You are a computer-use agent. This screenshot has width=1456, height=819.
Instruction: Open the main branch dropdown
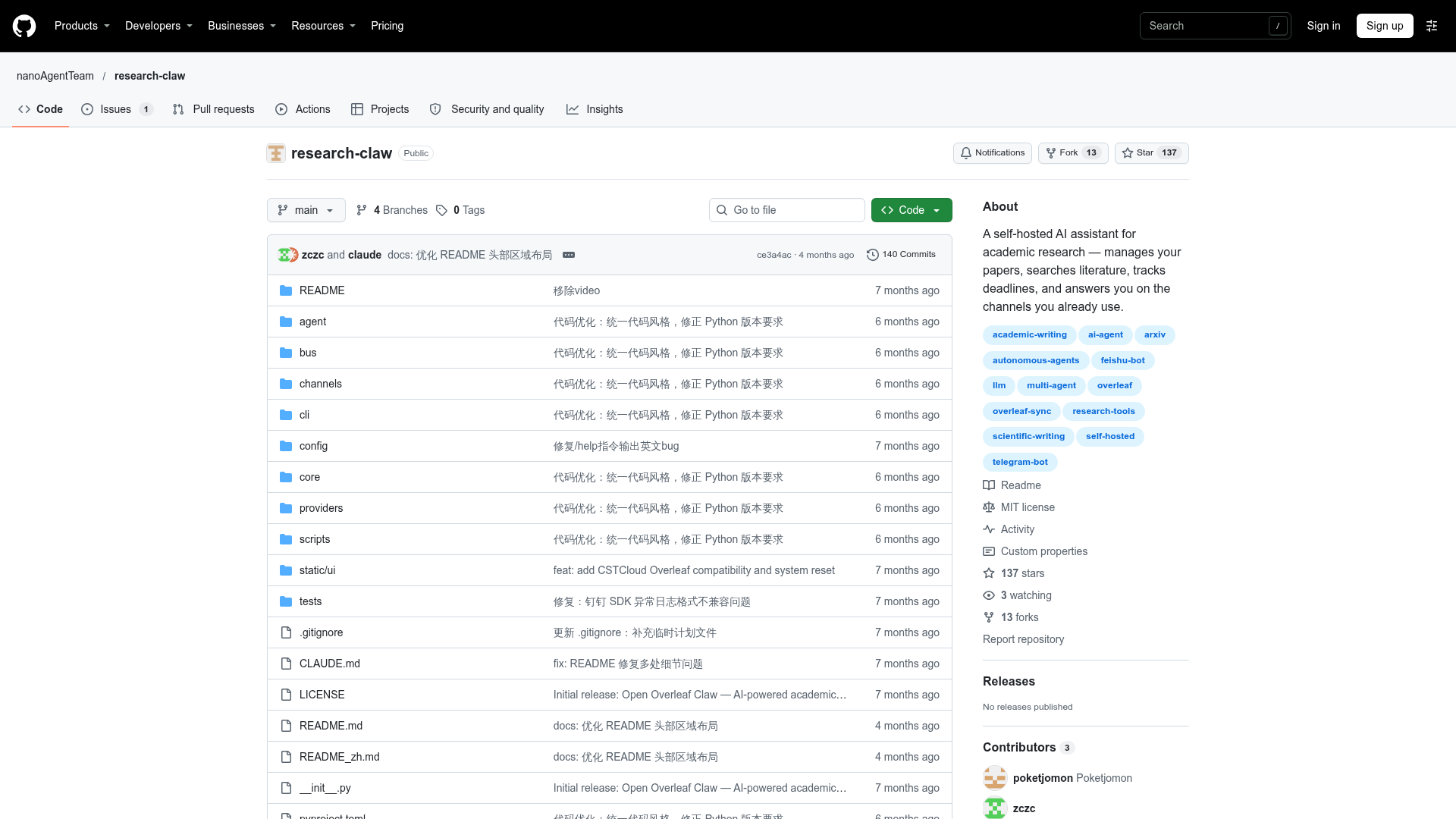tap(306, 210)
